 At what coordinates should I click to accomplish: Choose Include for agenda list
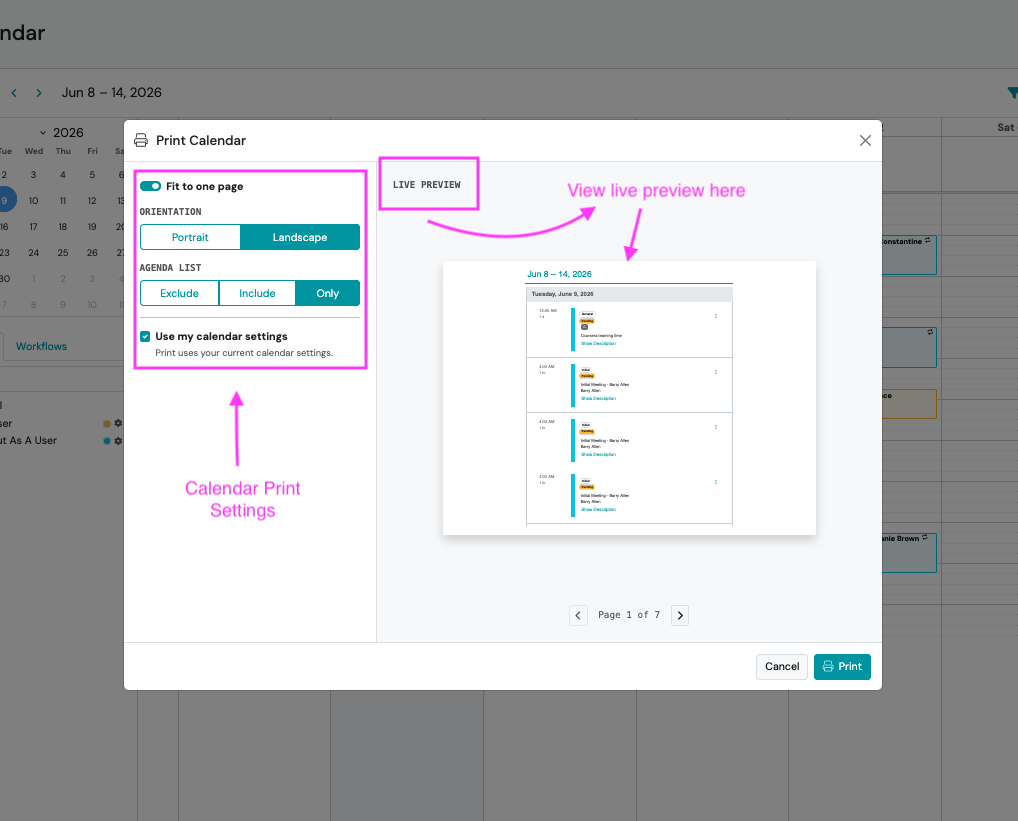[x=257, y=293]
